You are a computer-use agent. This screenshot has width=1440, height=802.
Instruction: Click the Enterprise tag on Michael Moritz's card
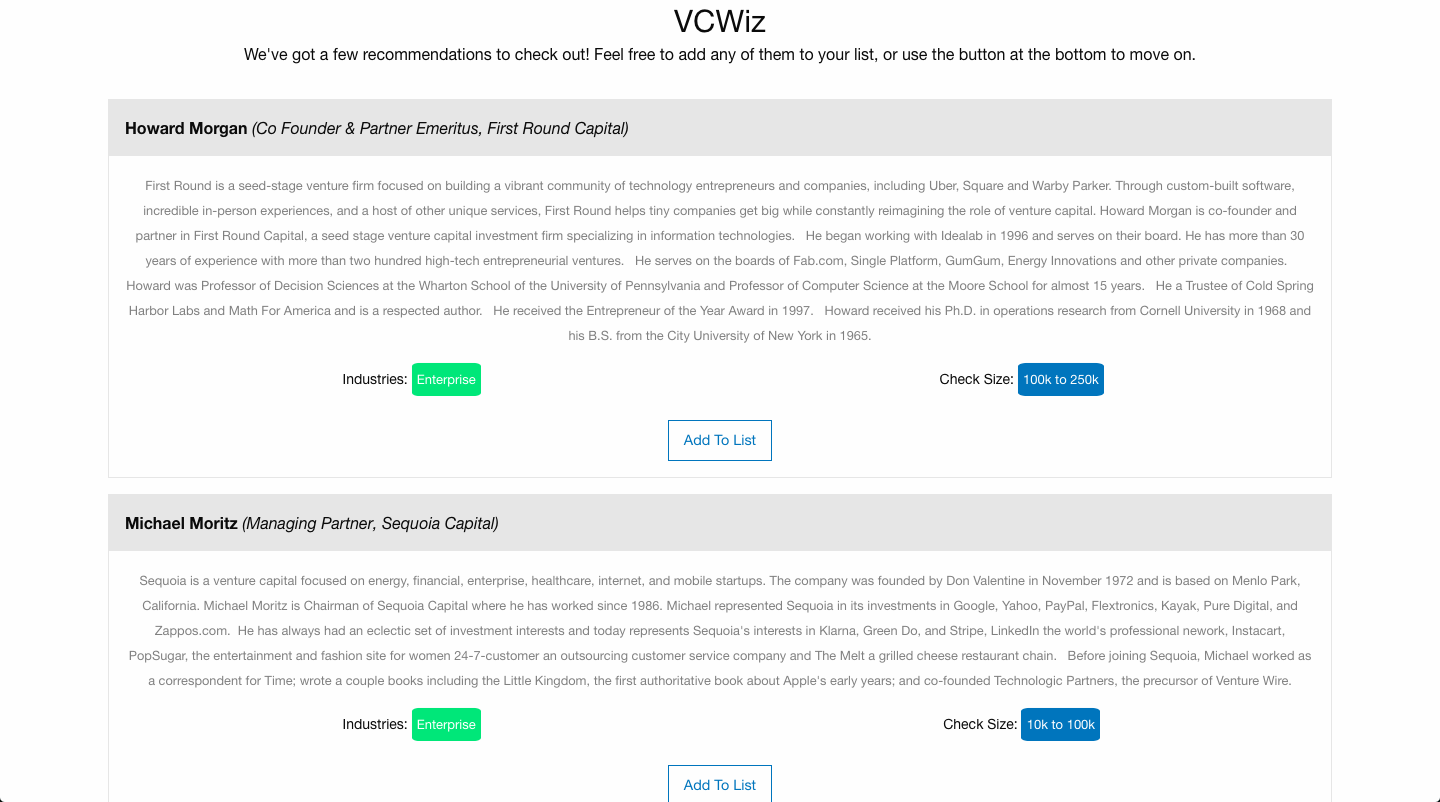pyautogui.click(x=446, y=725)
